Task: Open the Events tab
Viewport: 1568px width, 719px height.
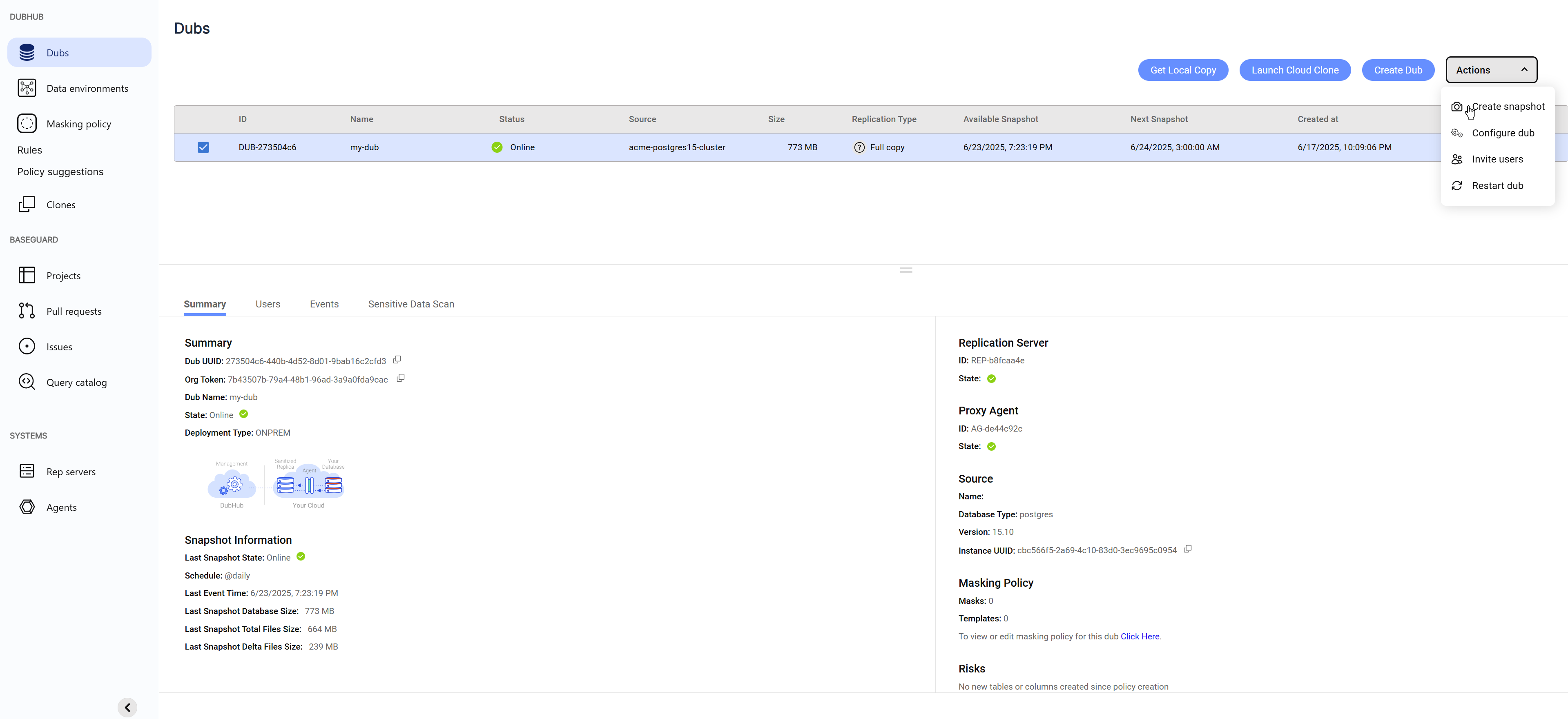Action: 324,304
